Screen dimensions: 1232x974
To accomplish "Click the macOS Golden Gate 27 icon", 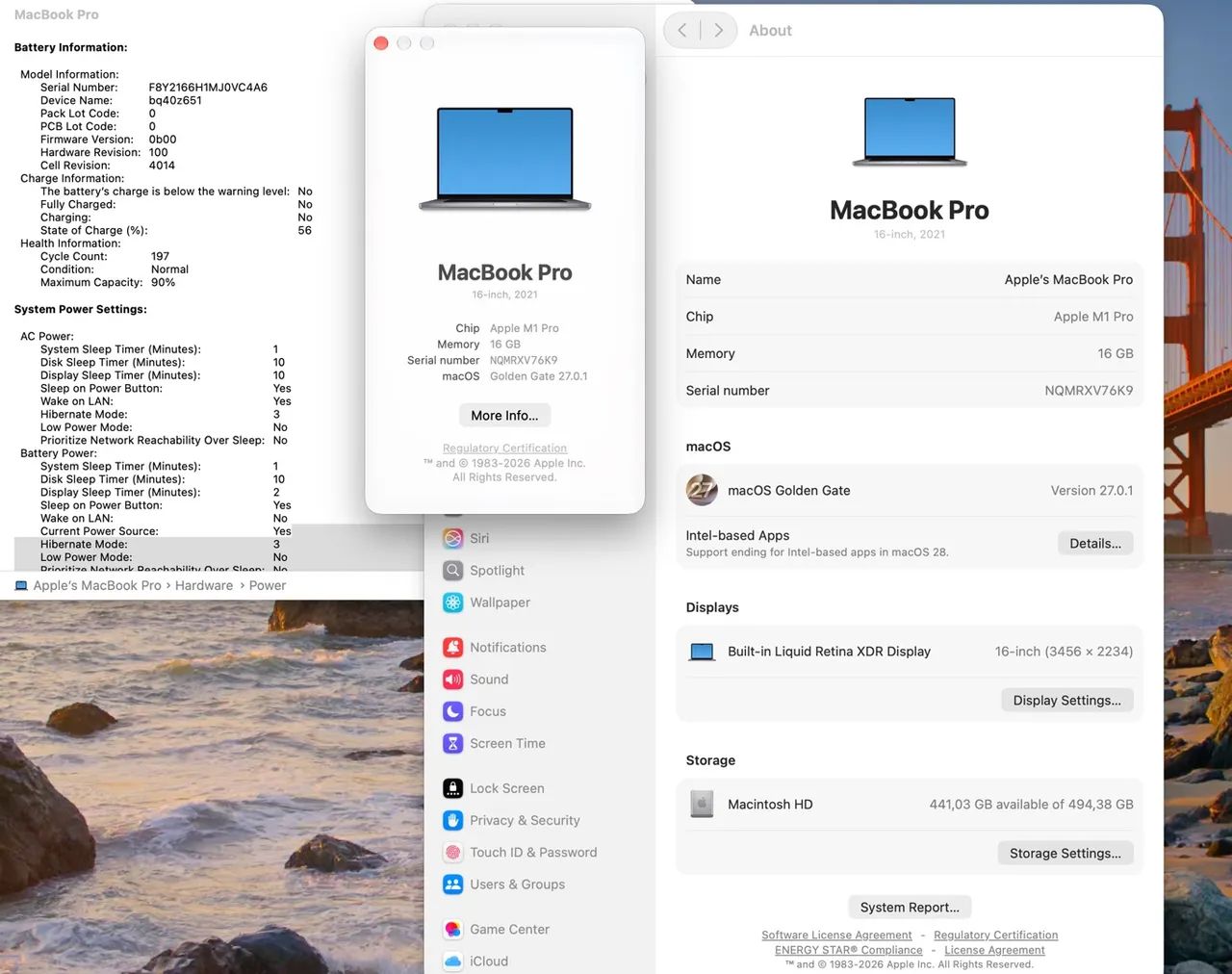I will 702,490.
